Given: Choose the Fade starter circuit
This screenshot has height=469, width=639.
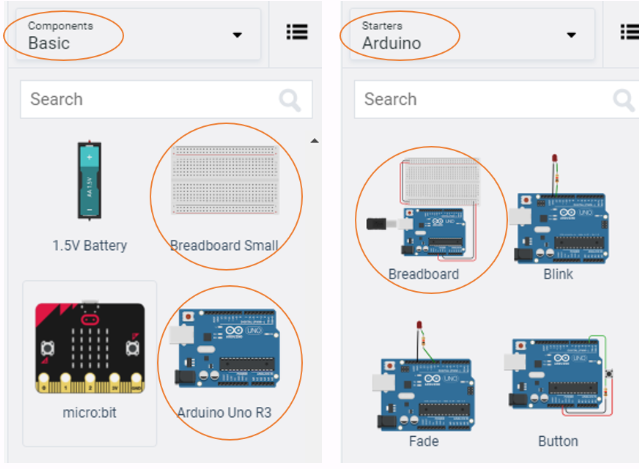Looking at the screenshot, I should pyautogui.click(x=424, y=385).
